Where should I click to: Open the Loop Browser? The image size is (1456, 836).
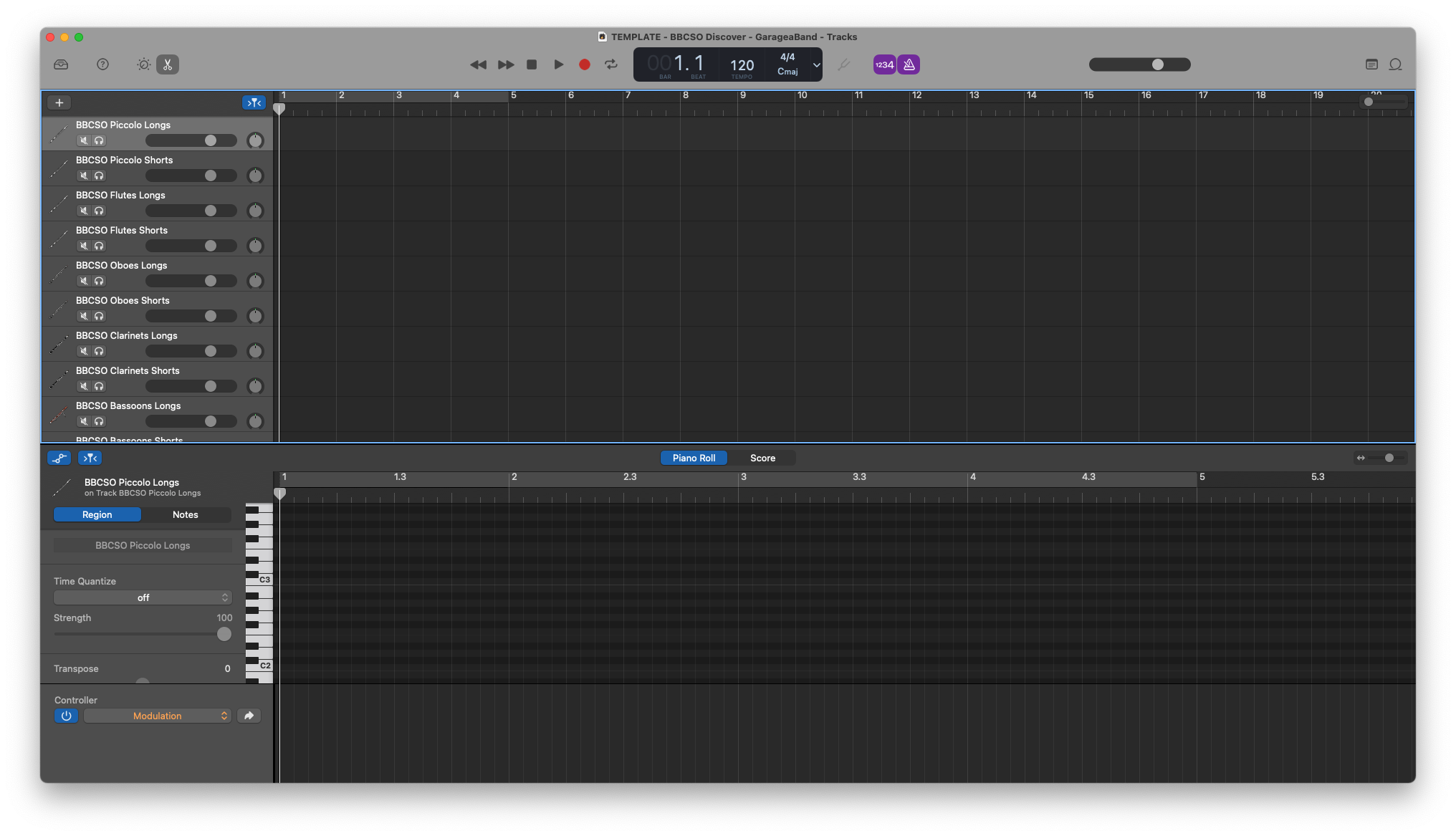1395,64
